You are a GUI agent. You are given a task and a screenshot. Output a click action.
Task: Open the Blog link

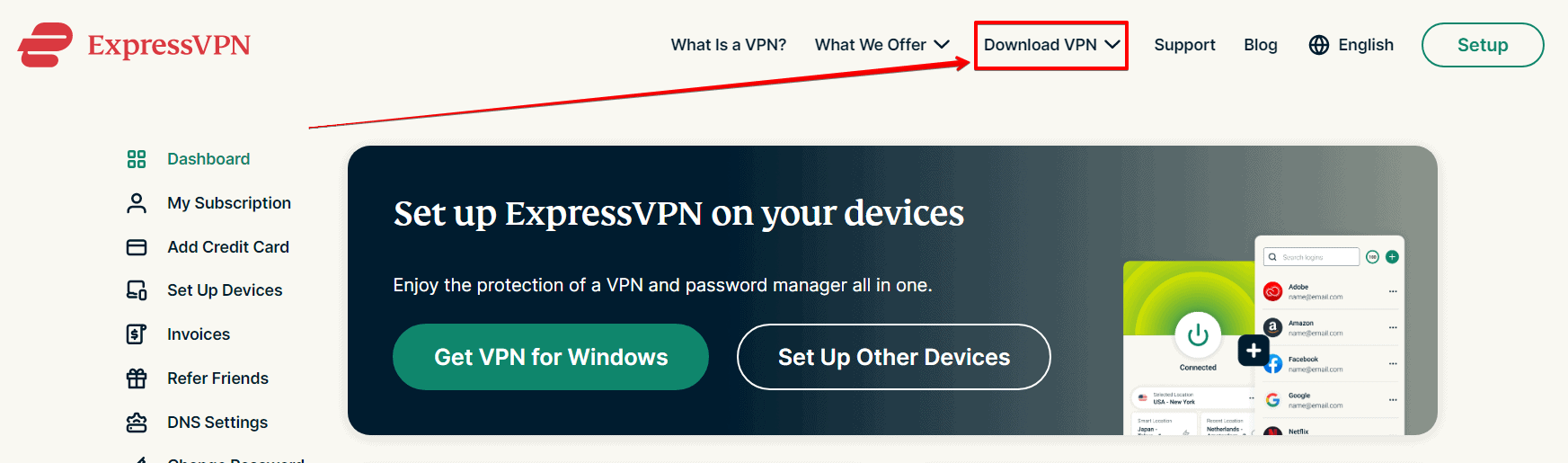pos(1260,45)
